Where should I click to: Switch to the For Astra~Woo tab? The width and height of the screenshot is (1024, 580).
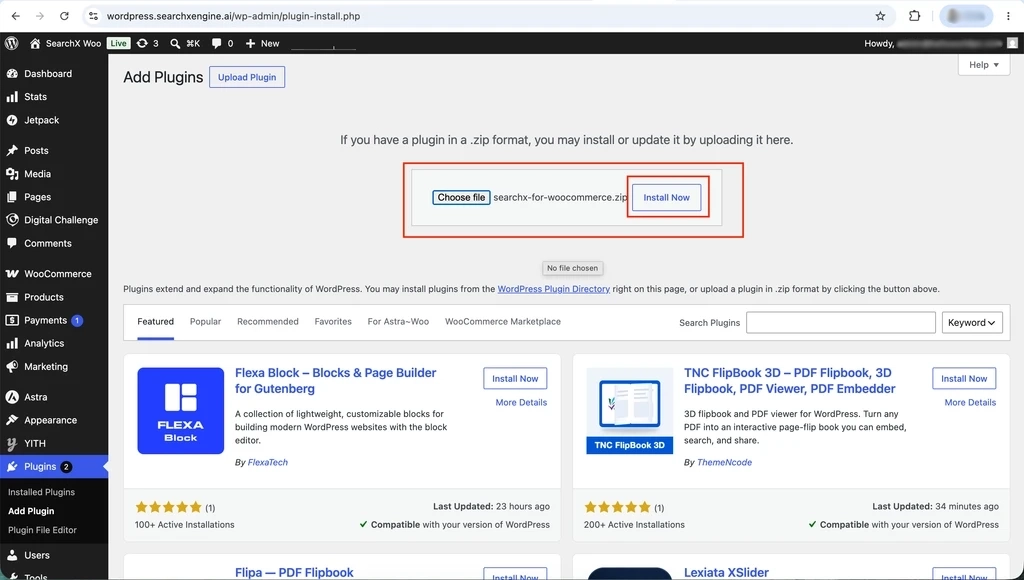pos(398,321)
